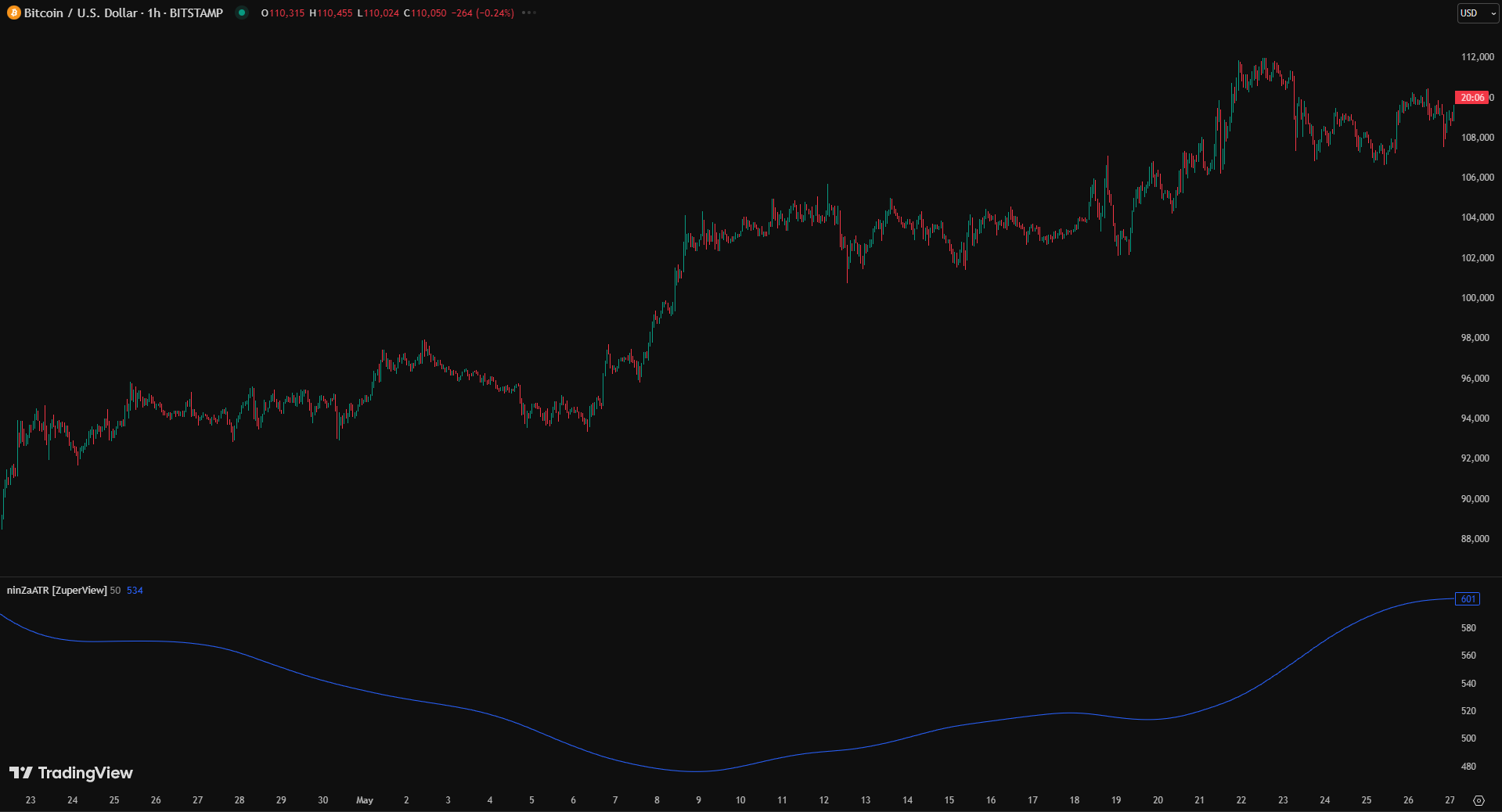
Task: Open the USD currency dropdown
Action: [1477, 13]
